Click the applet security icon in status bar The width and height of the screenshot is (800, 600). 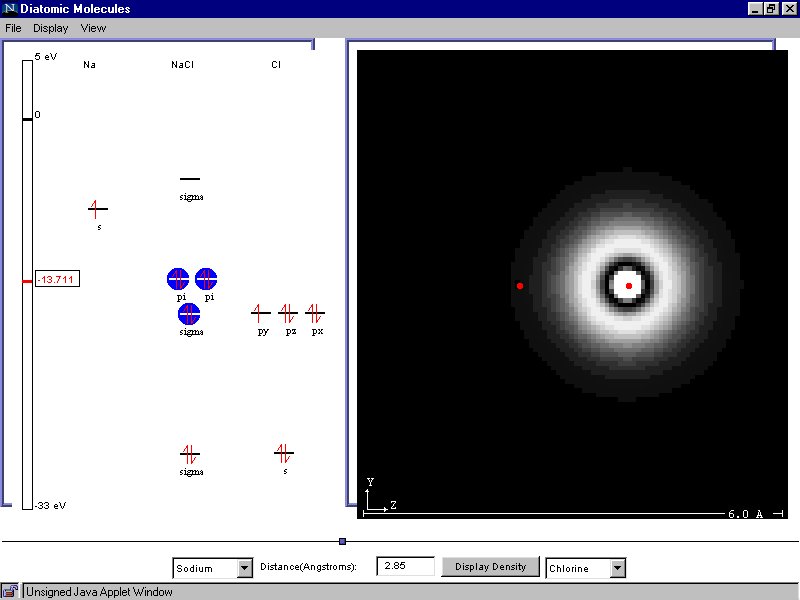[x=10, y=591]
